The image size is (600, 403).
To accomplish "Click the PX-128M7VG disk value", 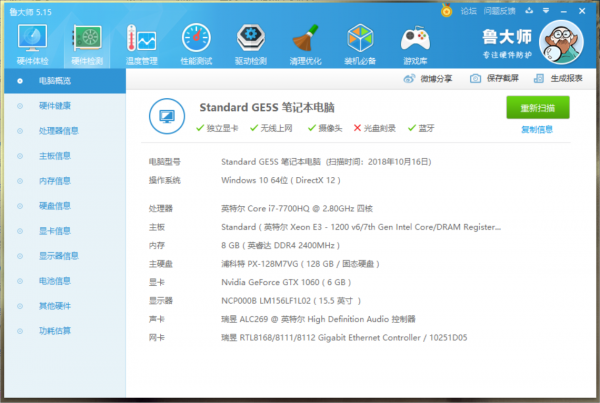I will click(300, 264).
